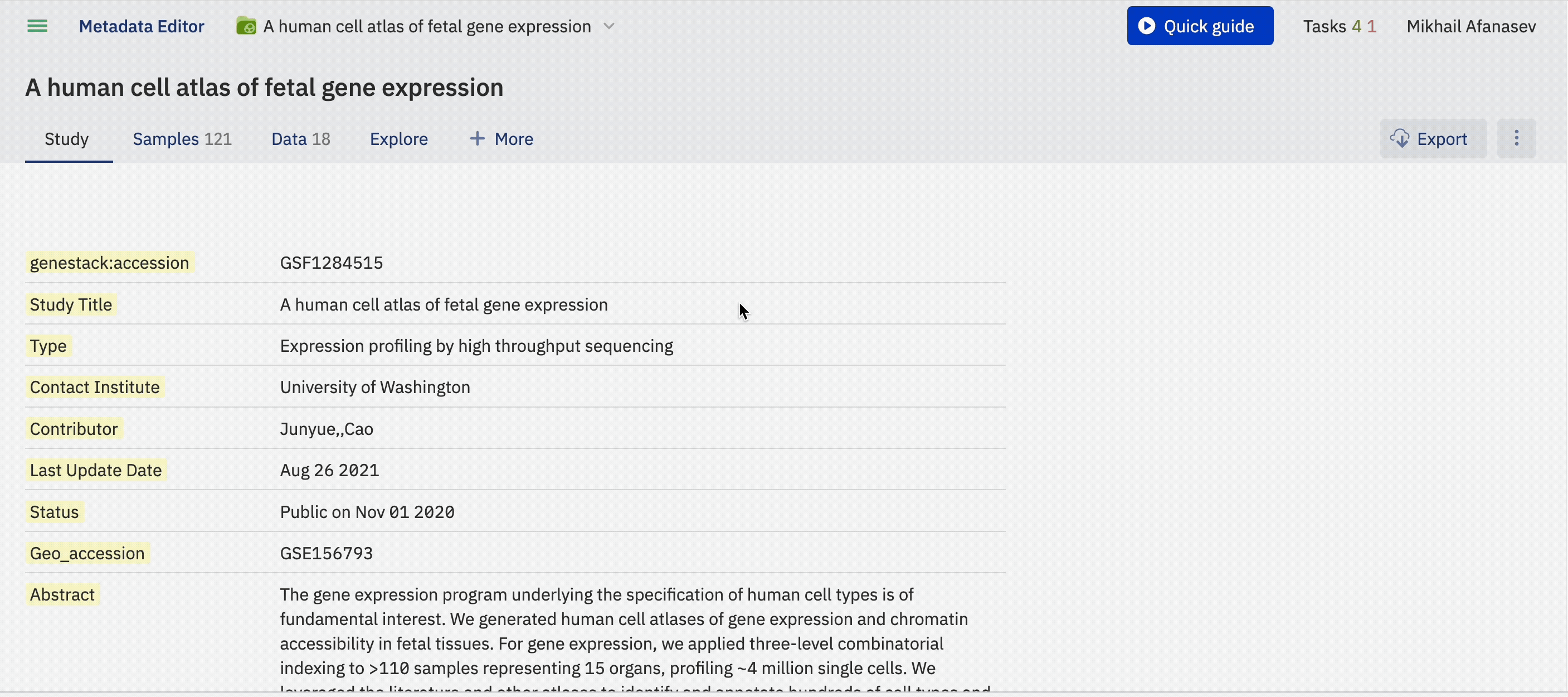Screen dimensions: 1568x697
Task: Select the Geo_accession value GSE156793
Action: (327, 553)
